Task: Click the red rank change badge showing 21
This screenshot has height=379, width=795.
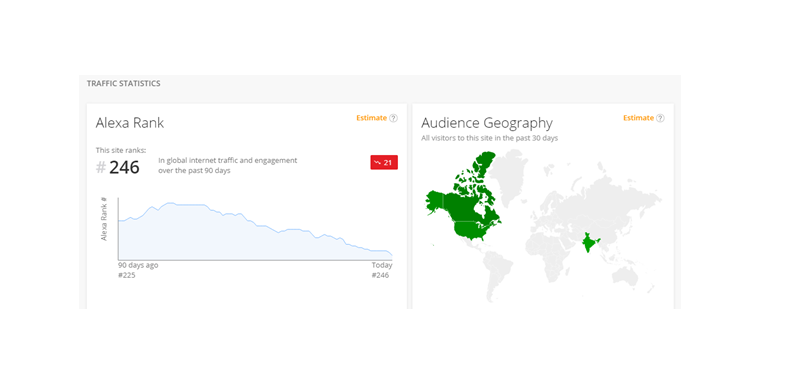Action: pyautogui.click(x=384, y=162)
